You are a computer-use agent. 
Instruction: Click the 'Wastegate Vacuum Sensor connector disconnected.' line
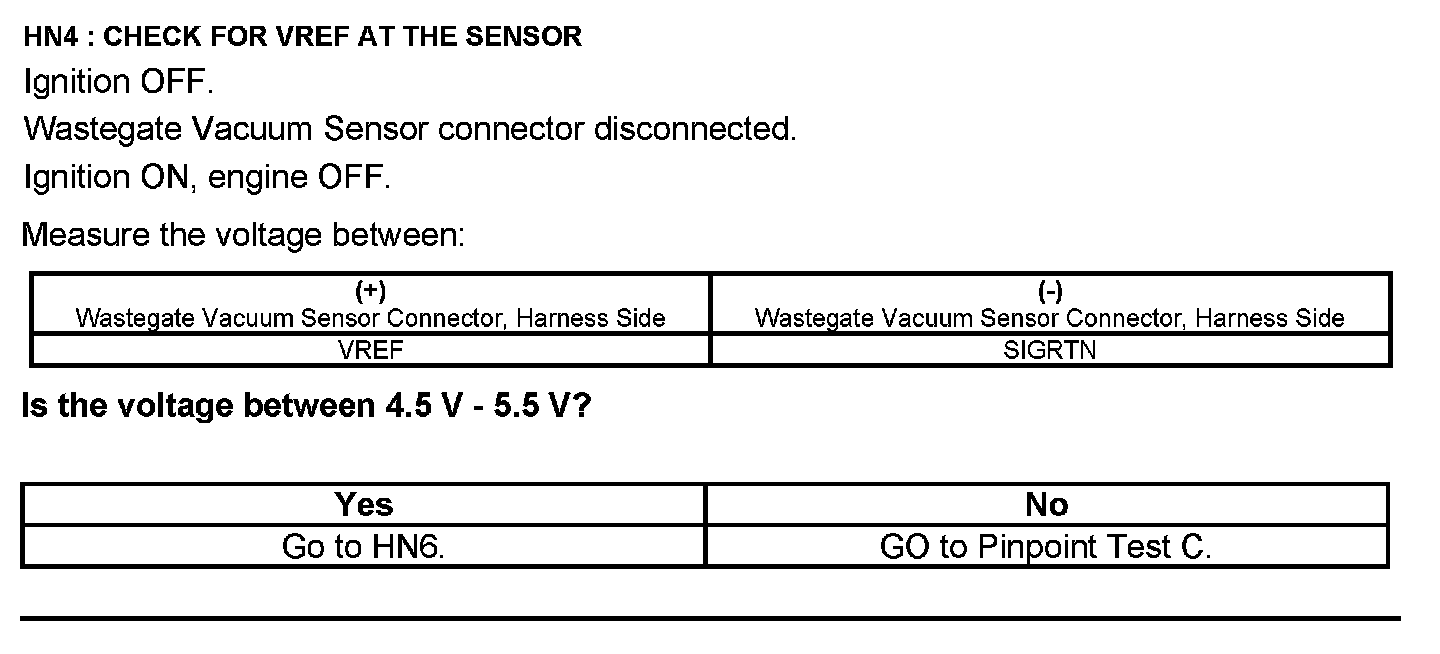coord(410,129)
